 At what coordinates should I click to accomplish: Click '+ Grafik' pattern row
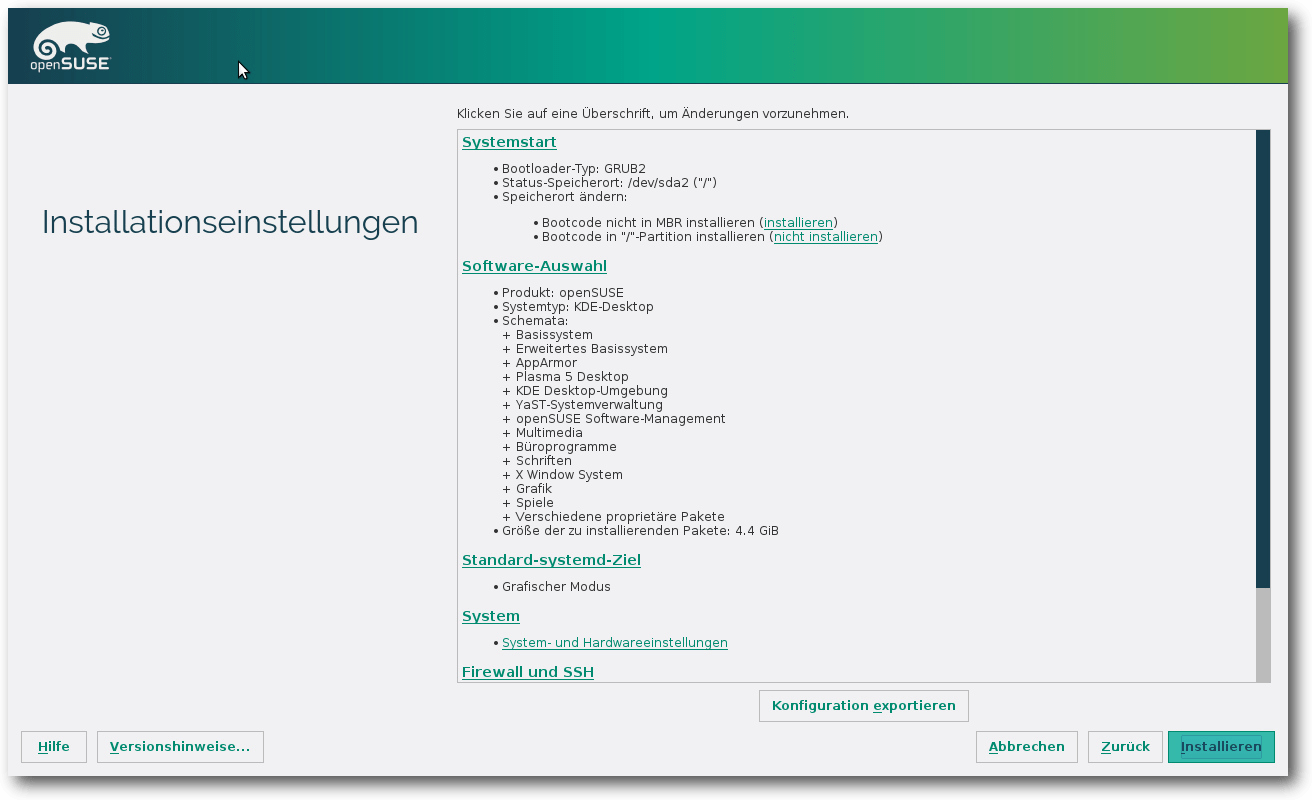pos(527,489)
